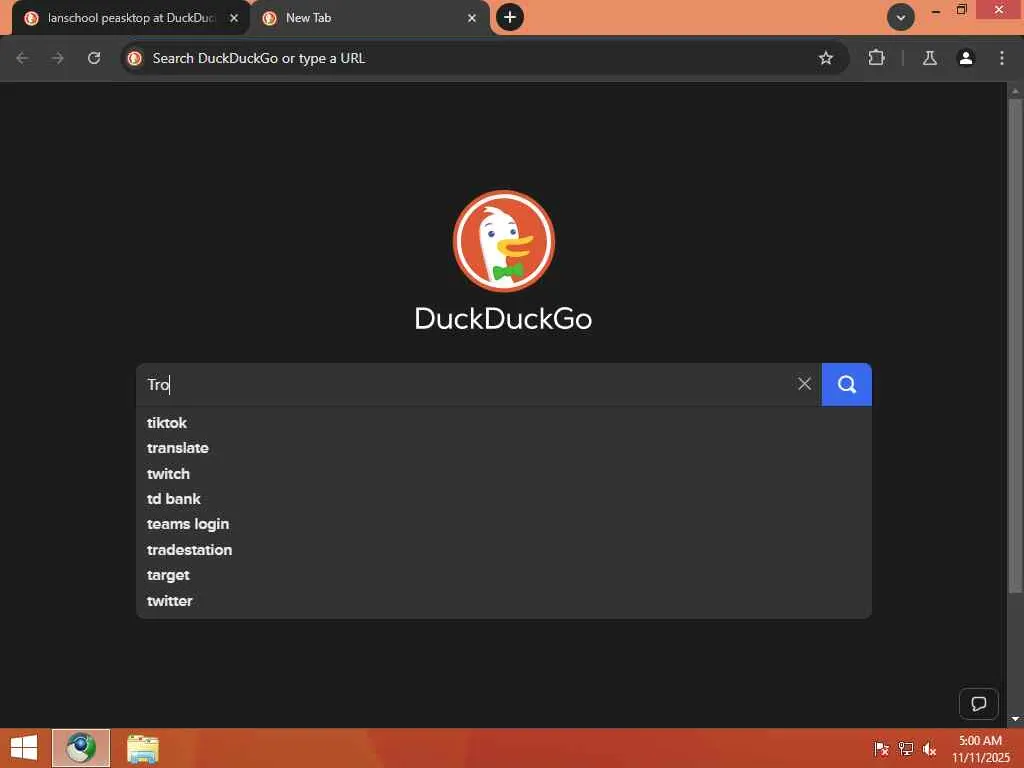
Task: Choose the tiktok suggestion
Action: (x=504, y=423)
